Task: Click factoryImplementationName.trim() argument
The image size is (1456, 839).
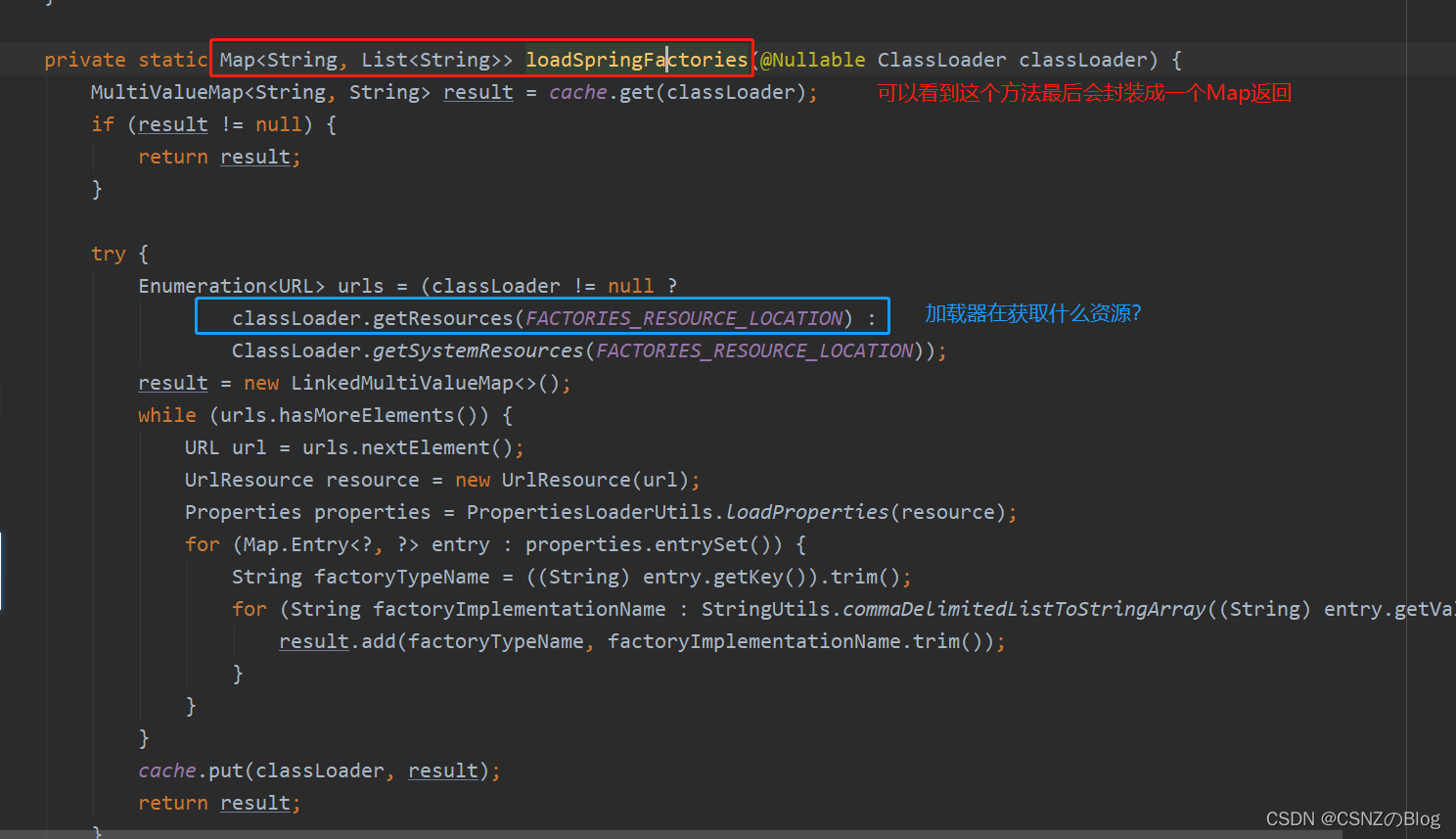Action: 796,641
